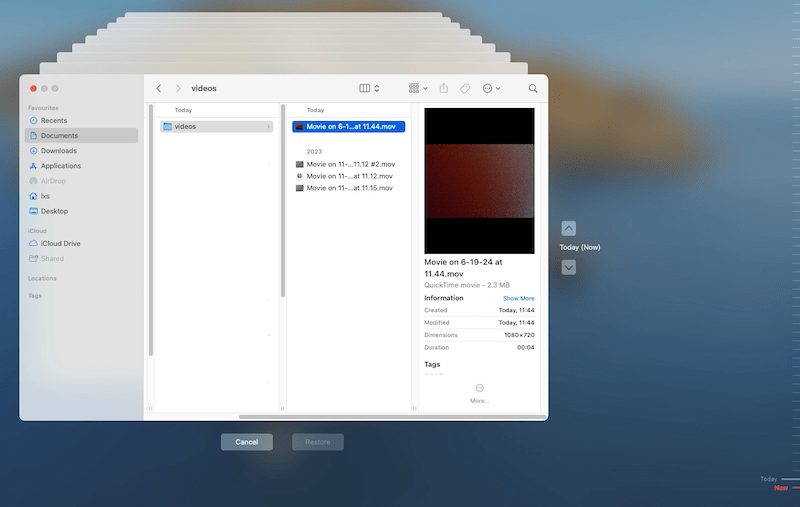This screenshot has width=800, height=507.
Task: Select Downloads in the sidebar
Action: (x=58, y=150)
